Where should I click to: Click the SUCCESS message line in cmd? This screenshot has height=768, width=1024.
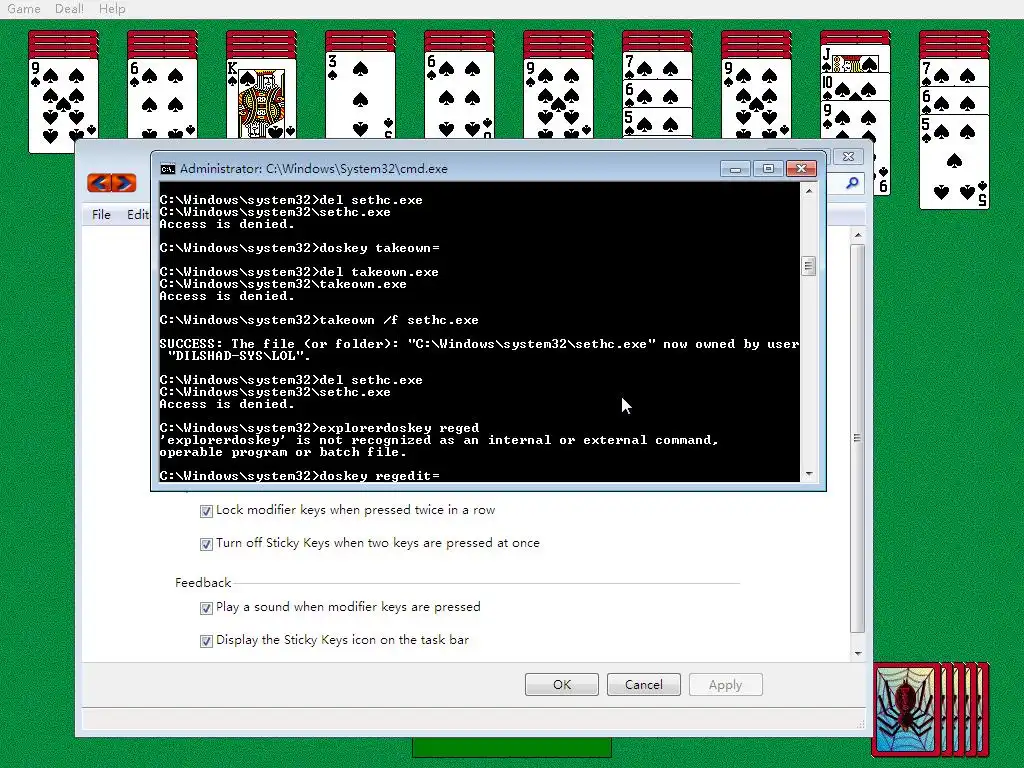click(x=479, y=350)
